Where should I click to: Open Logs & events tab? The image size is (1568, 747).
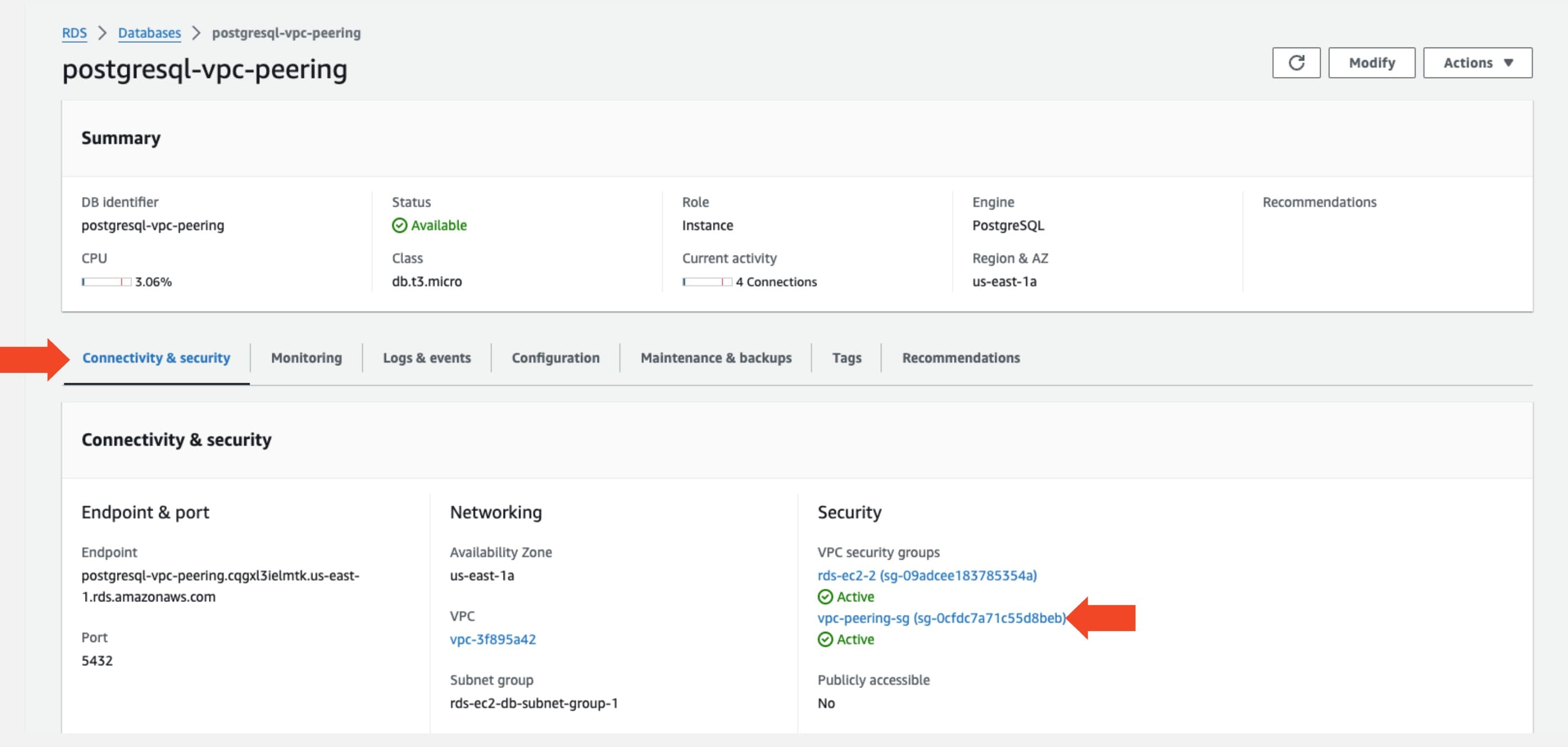426,356
